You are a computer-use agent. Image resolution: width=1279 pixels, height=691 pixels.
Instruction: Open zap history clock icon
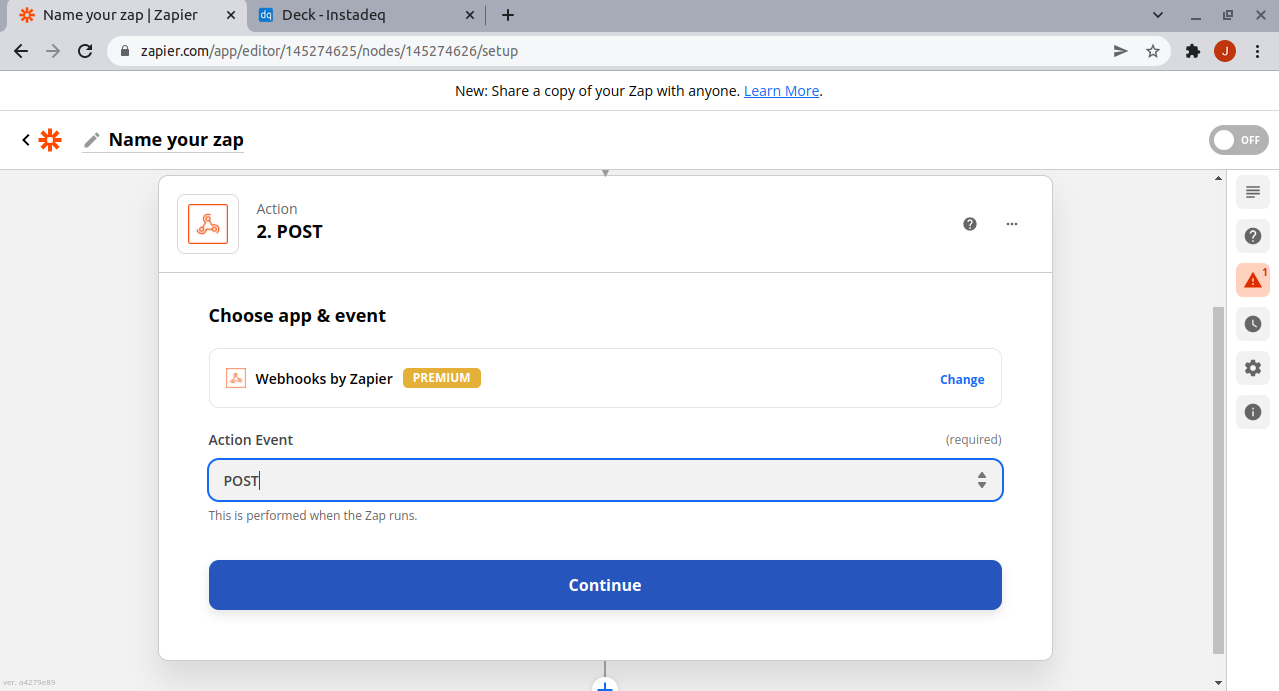1253,324
